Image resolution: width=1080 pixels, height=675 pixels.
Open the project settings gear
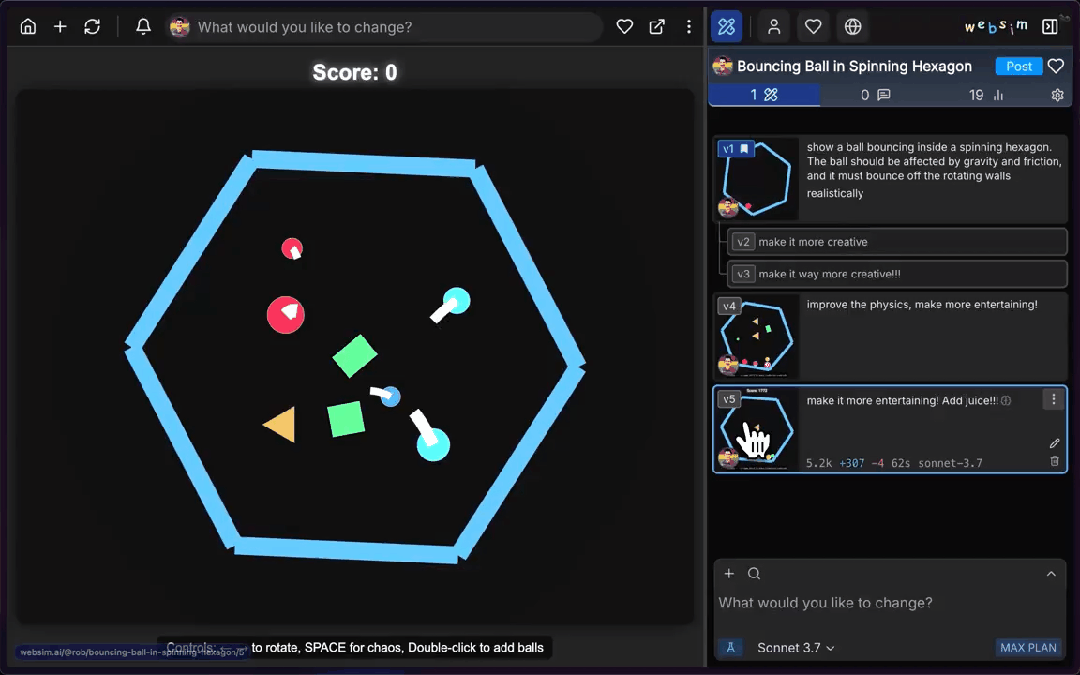tap(1057, 95)
